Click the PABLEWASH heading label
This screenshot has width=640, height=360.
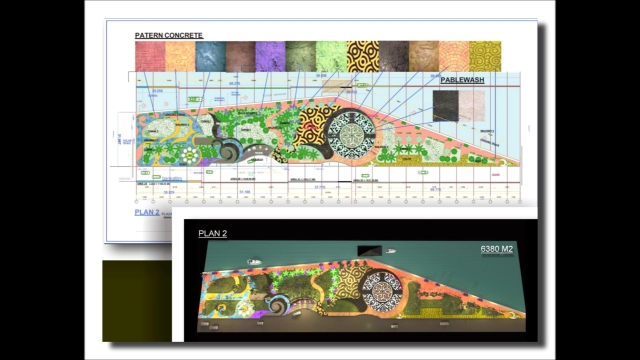pos(462,80)
